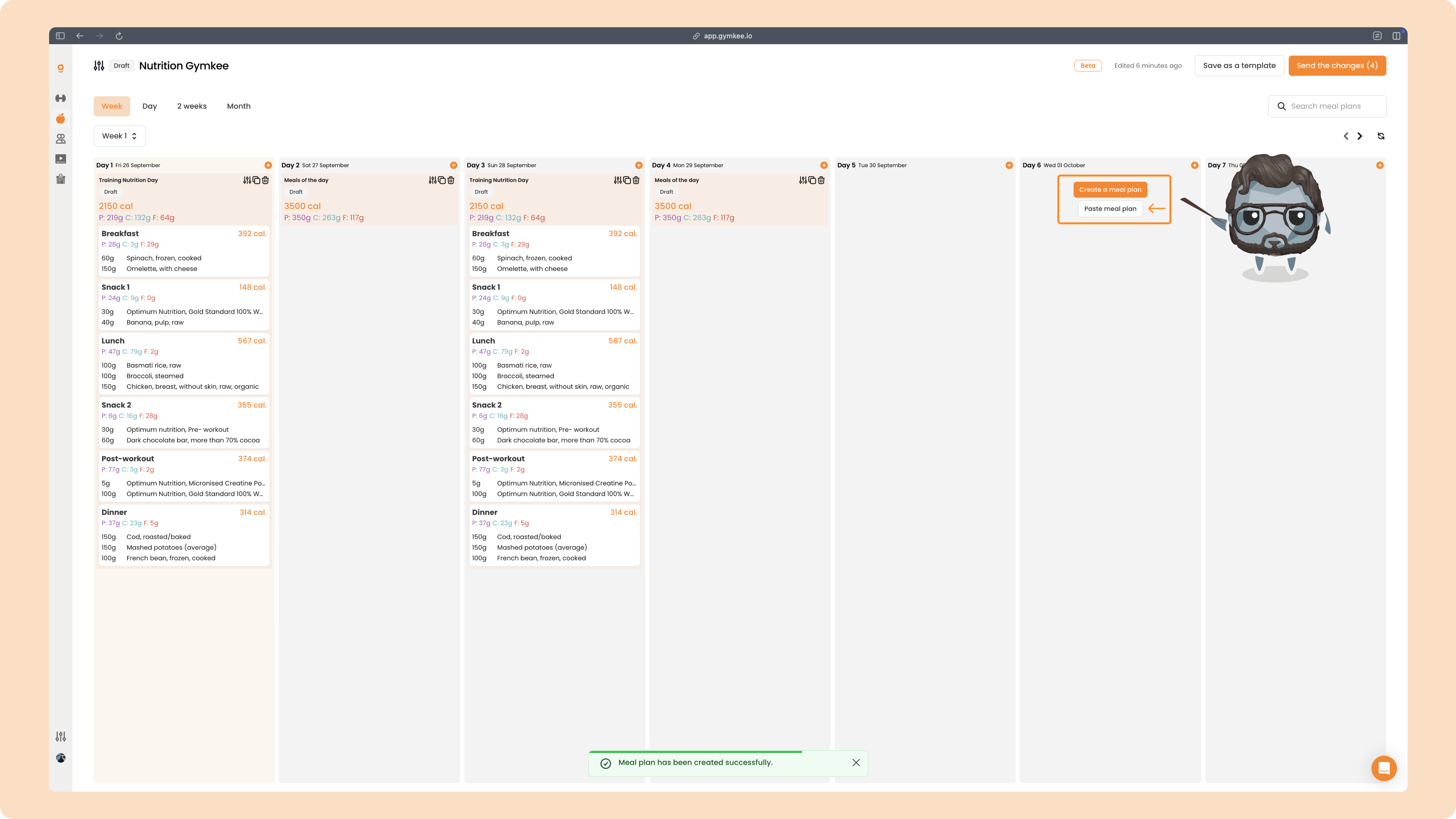Open the Snack 2 meal card in Day 3
The height and width of the screenshot is (819, 1456).
click(x=555, y=422)
